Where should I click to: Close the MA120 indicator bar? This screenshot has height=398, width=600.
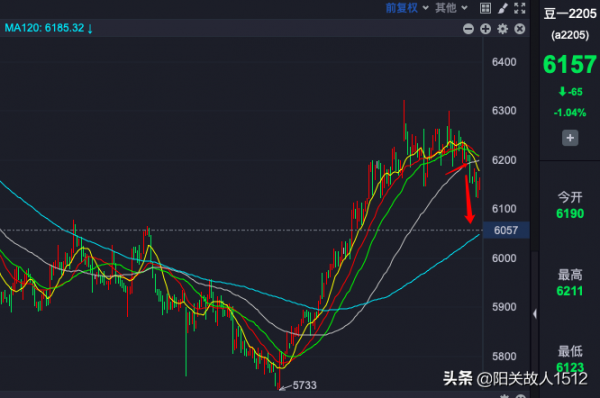520,29
